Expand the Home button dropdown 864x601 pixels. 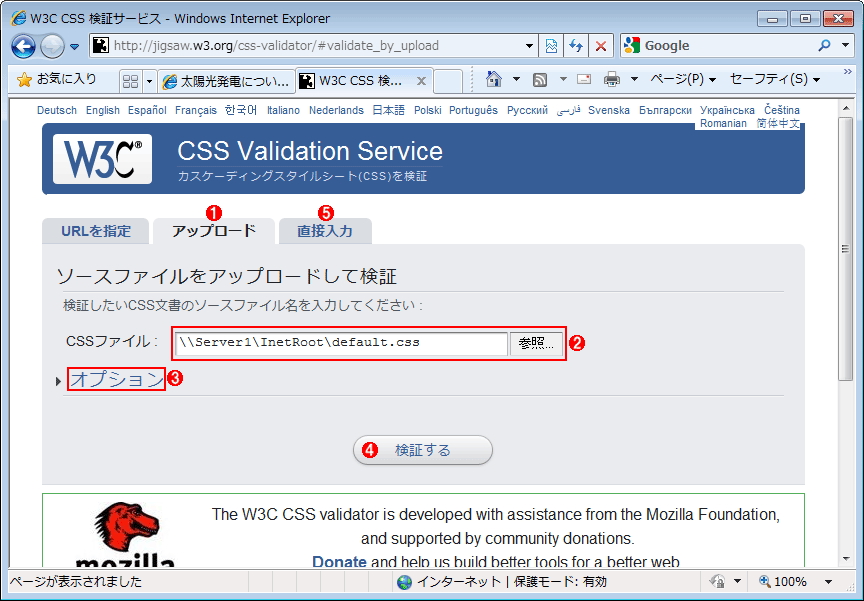point(516,79)
